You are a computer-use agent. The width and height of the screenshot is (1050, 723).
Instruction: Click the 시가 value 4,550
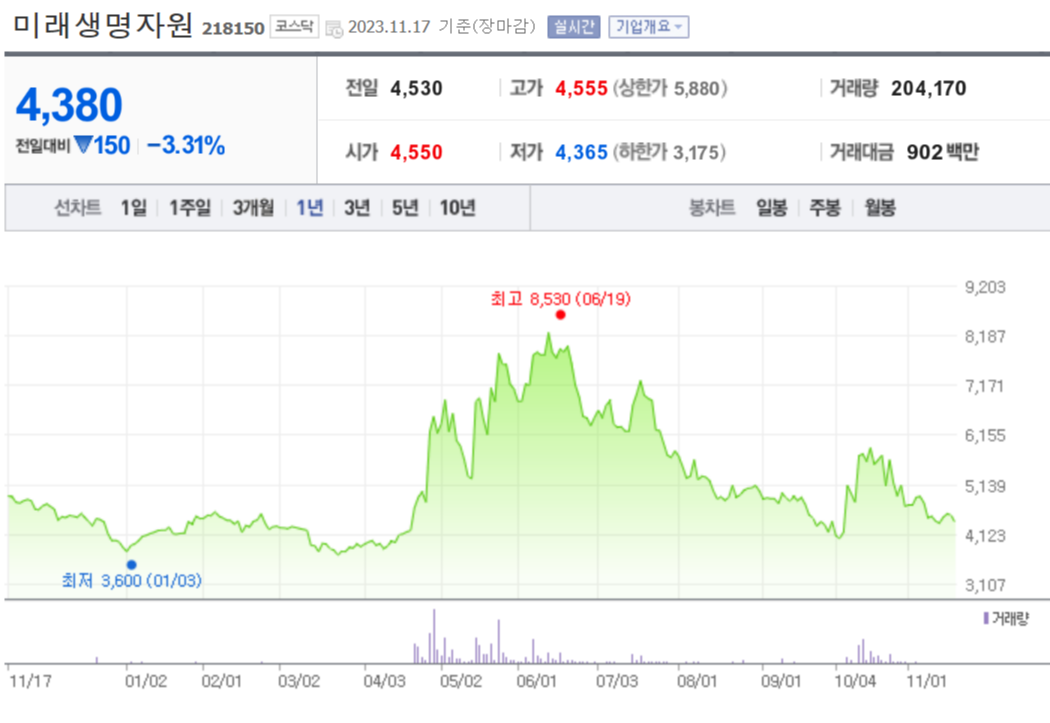[416, 153]
